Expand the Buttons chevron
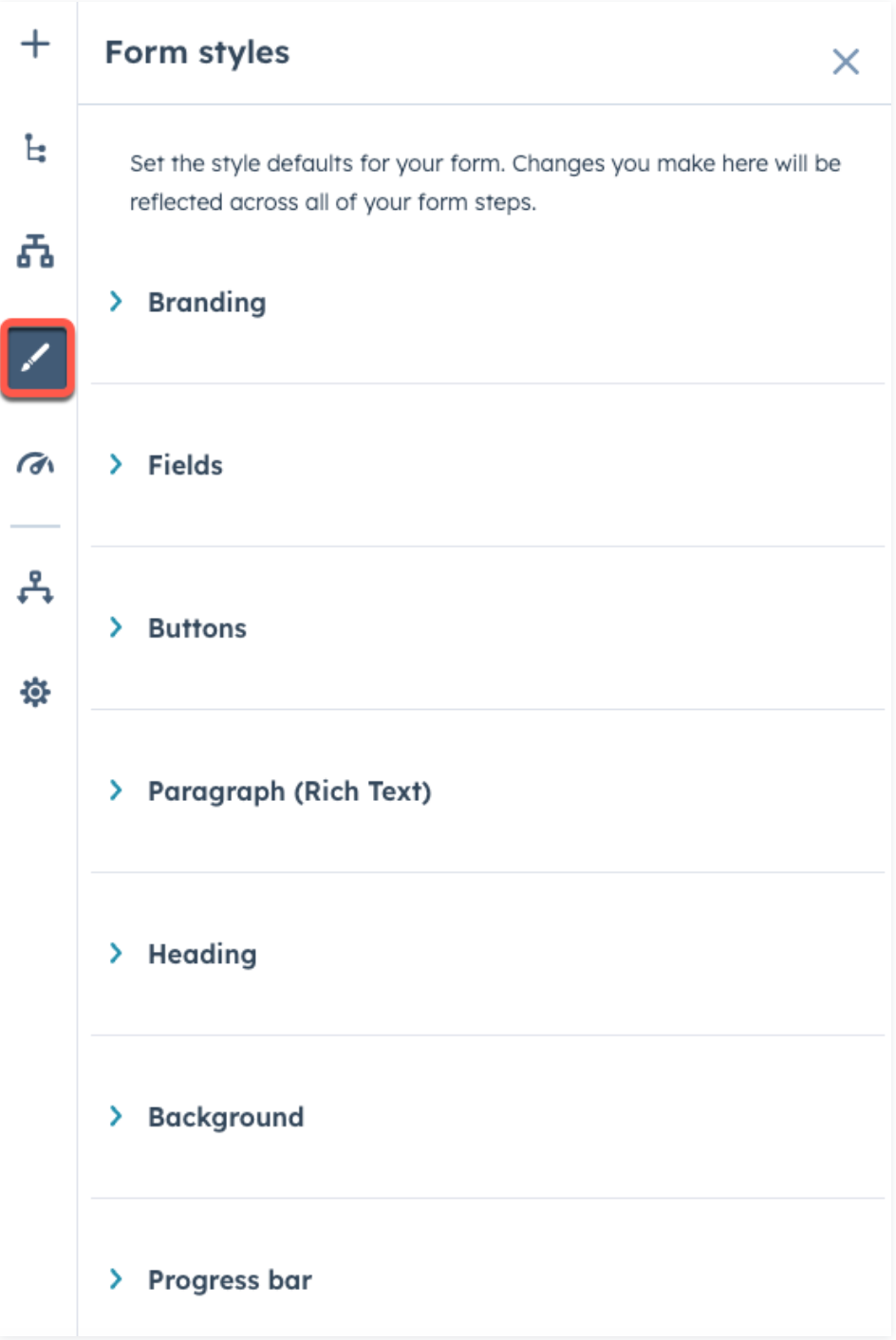The width and height of the screenshot is (896, 1340). pyautogui.click(x=116, y=627)
